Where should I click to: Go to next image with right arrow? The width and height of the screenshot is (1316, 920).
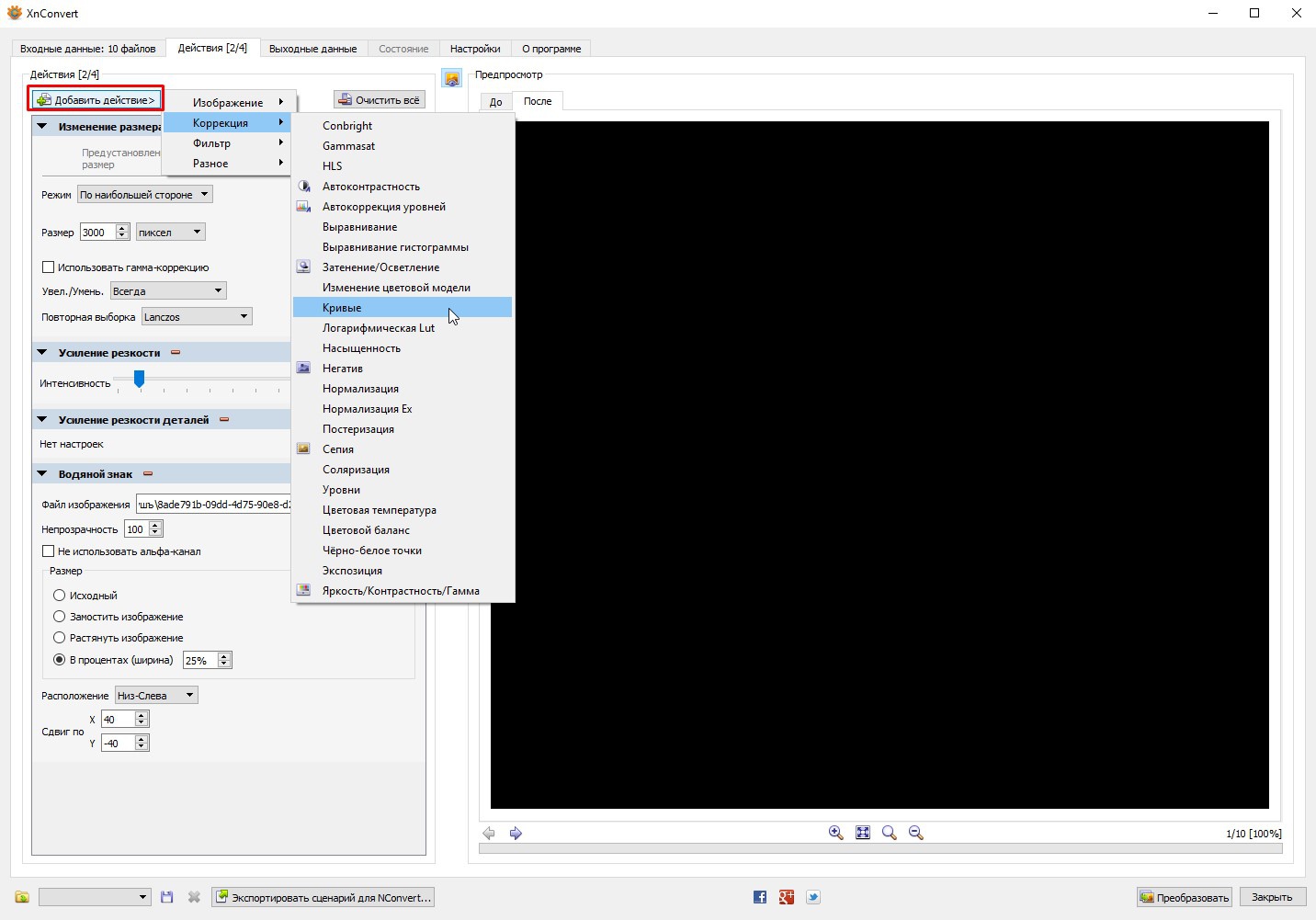point(516,833)
